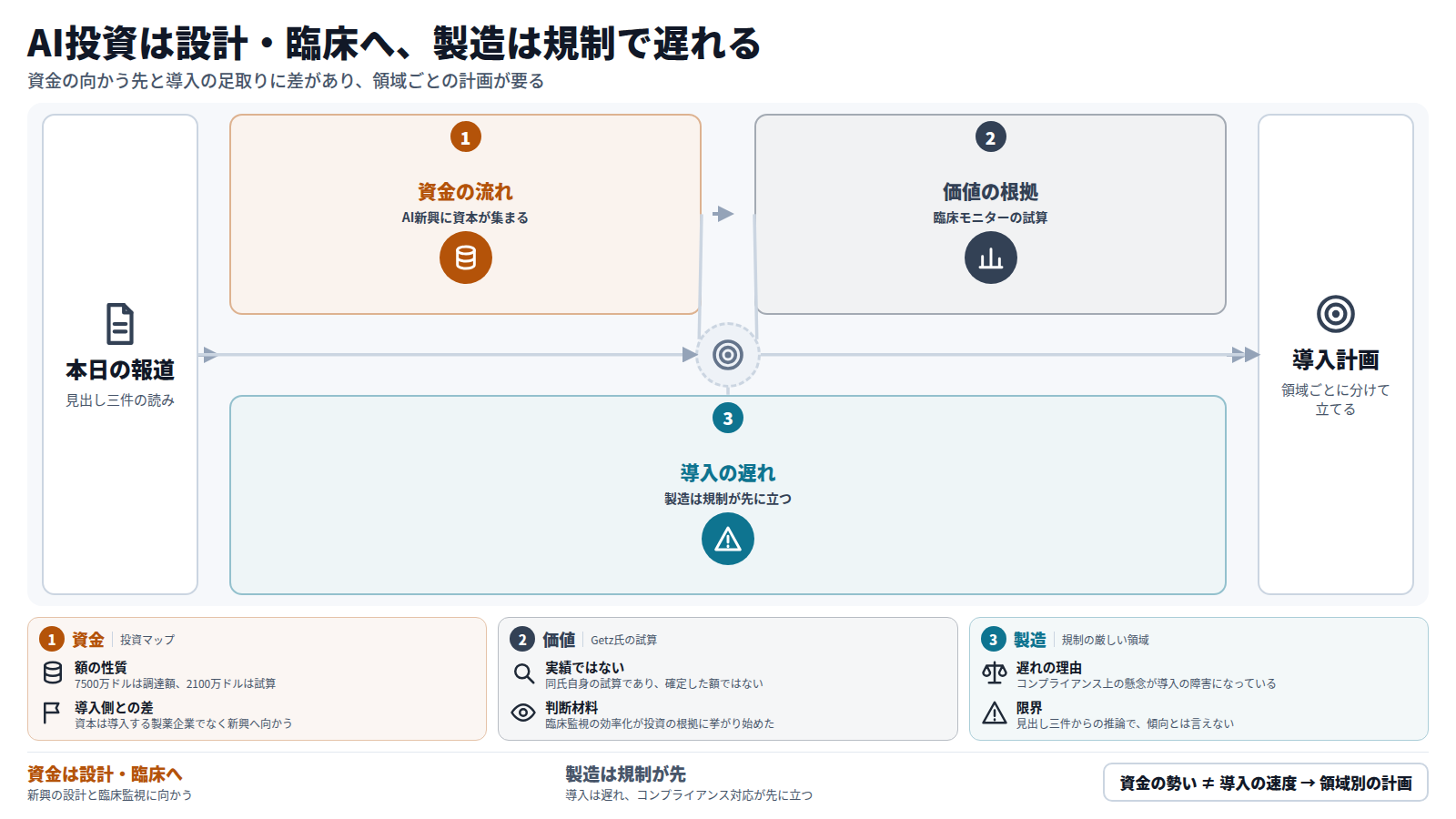Select the orange footer heading 資金は設計・臨床へ
Viewport: 1456px width, 819px height.
click(105, 774)
